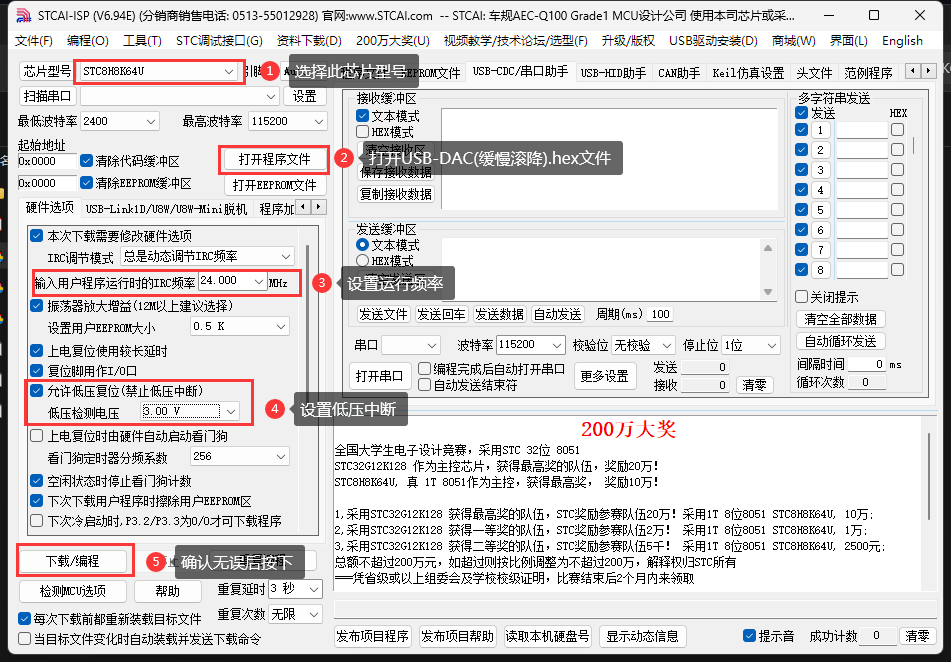The height and width of the screenshot is (662, 951).
Task: Click 清零 next to 成功计数
Action: pos(917,636)
